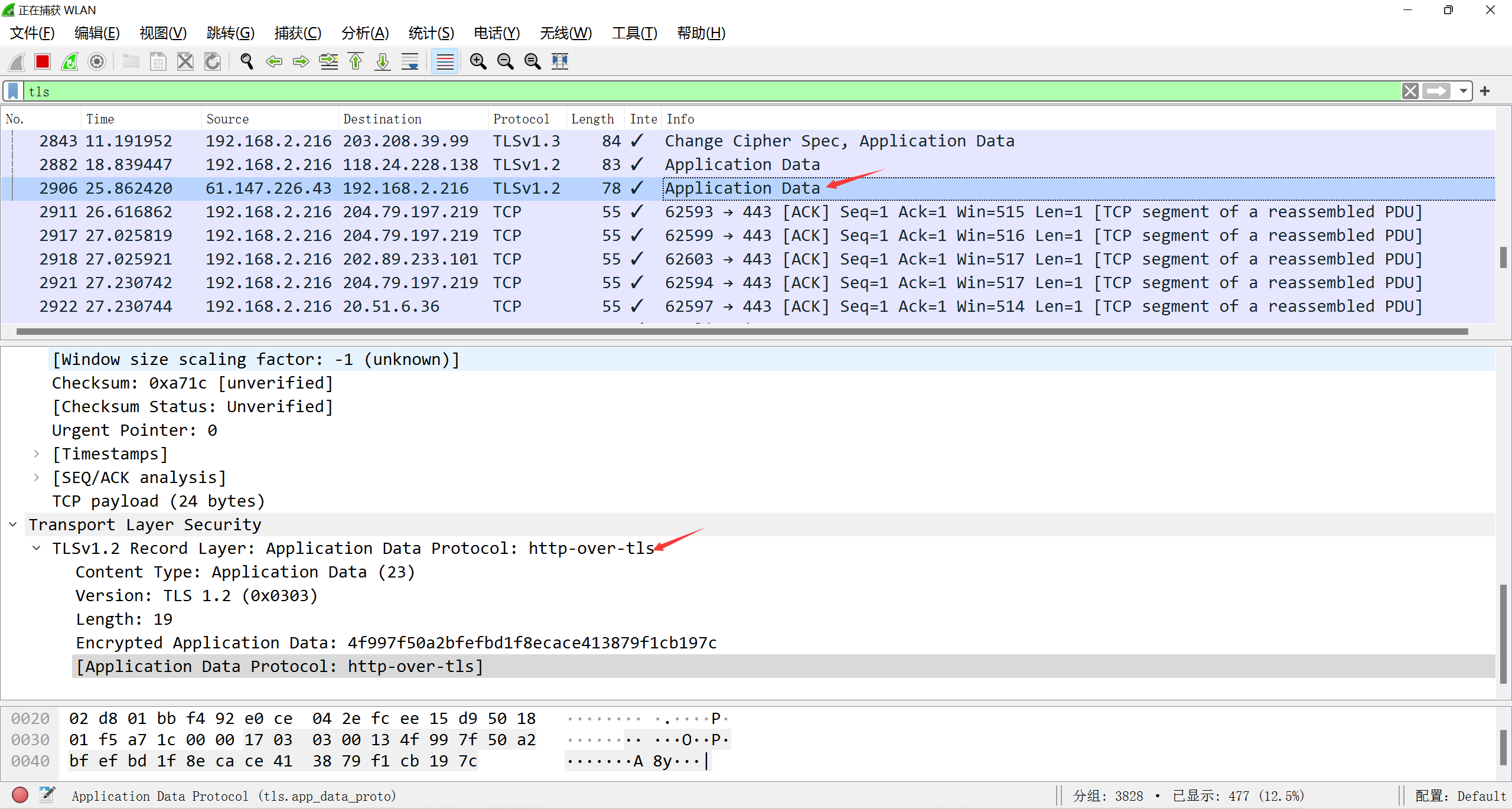Select packet 2843 Change Cipher Spec row

pos(748,141)
